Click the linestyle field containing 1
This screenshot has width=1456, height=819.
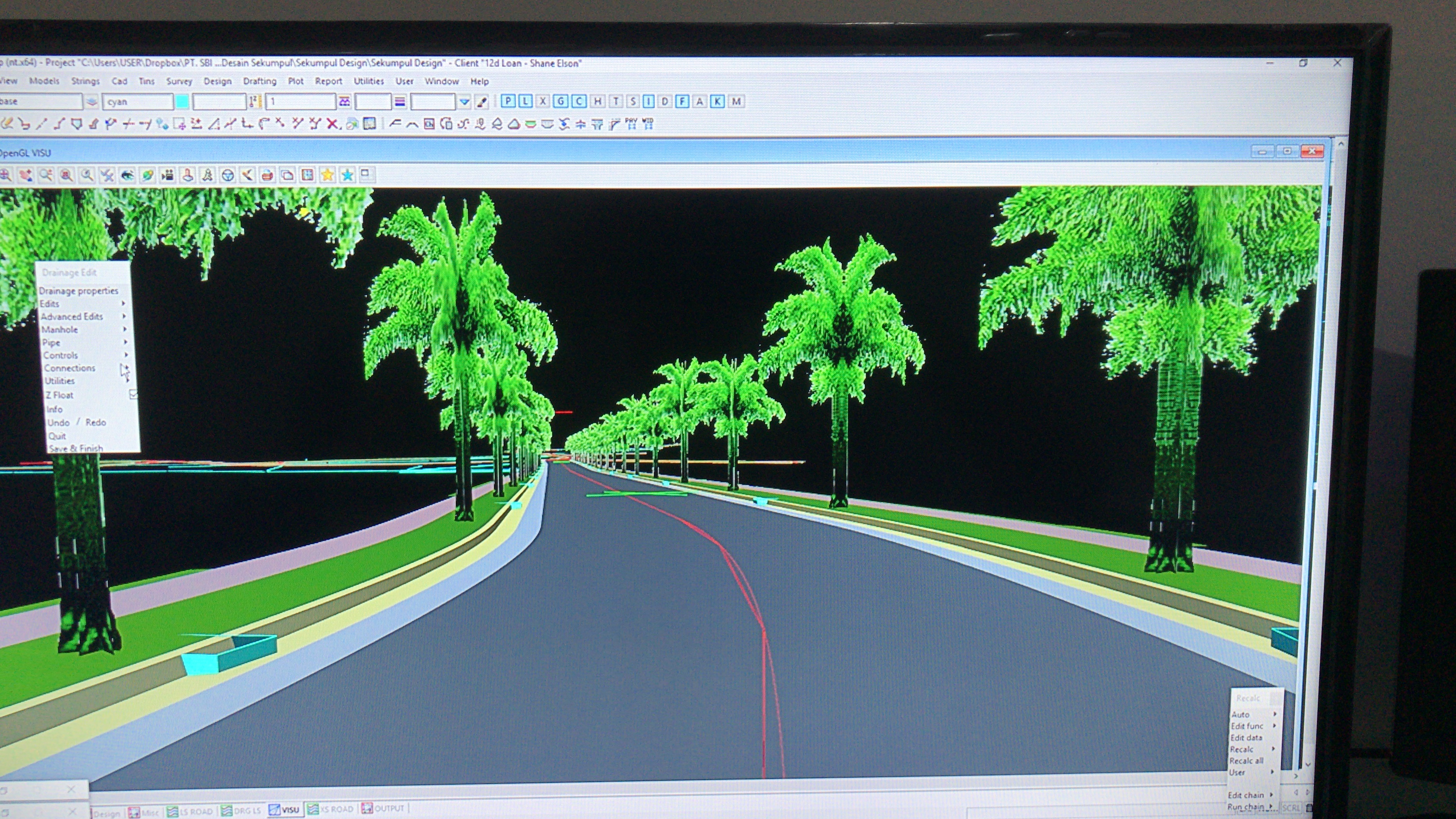(300, 102)
